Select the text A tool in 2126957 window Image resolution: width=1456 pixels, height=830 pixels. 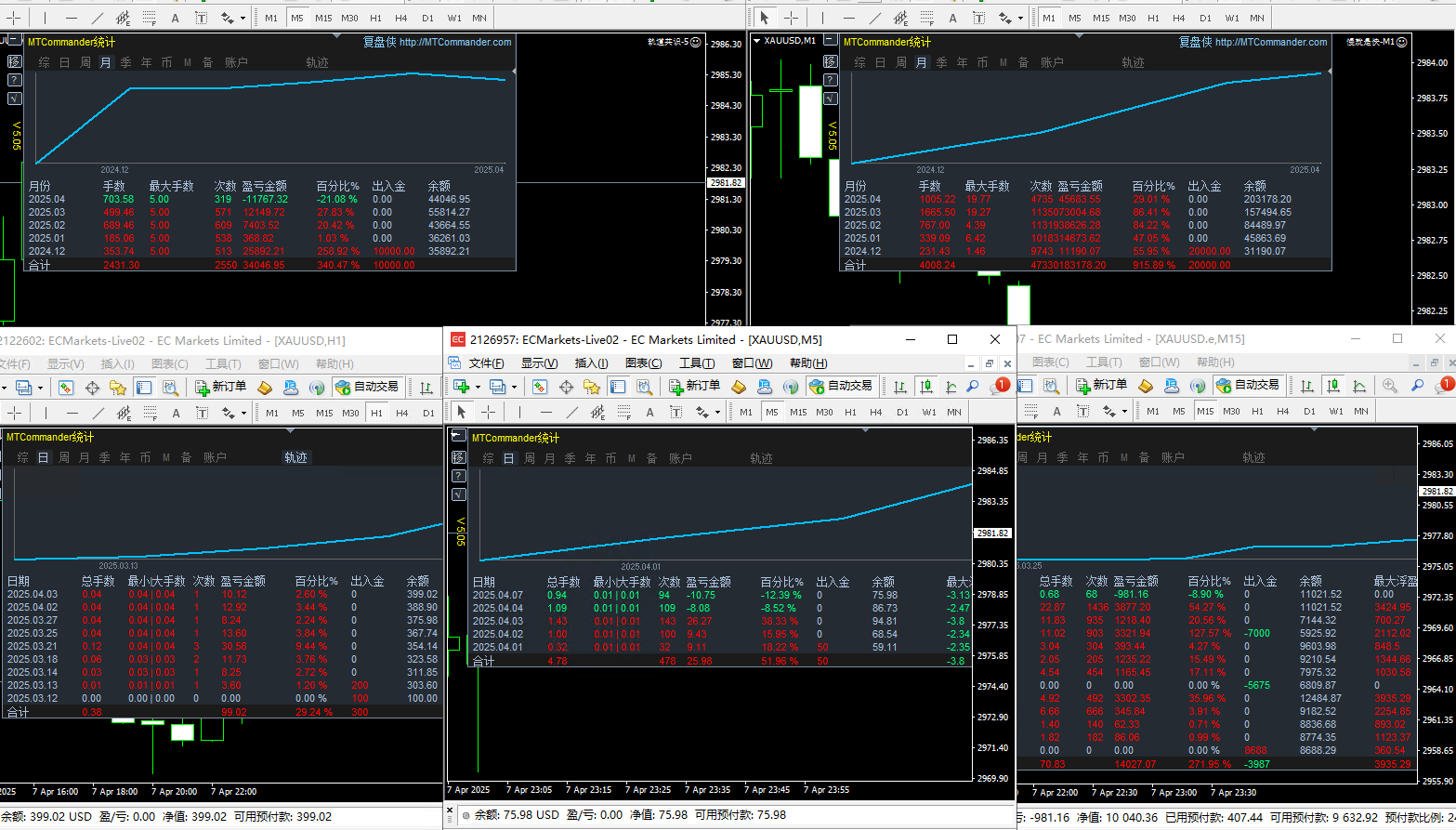pyautogui.click(x=649, y=412)
